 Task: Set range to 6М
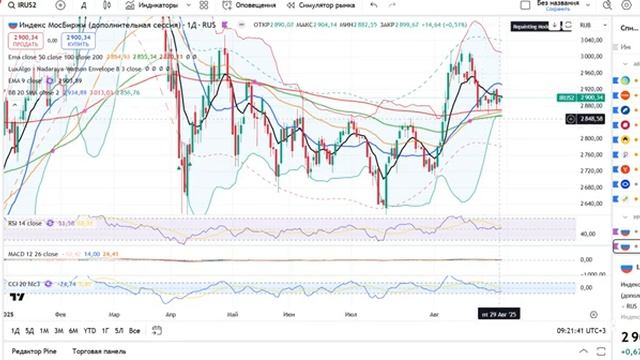coord(73,331)
